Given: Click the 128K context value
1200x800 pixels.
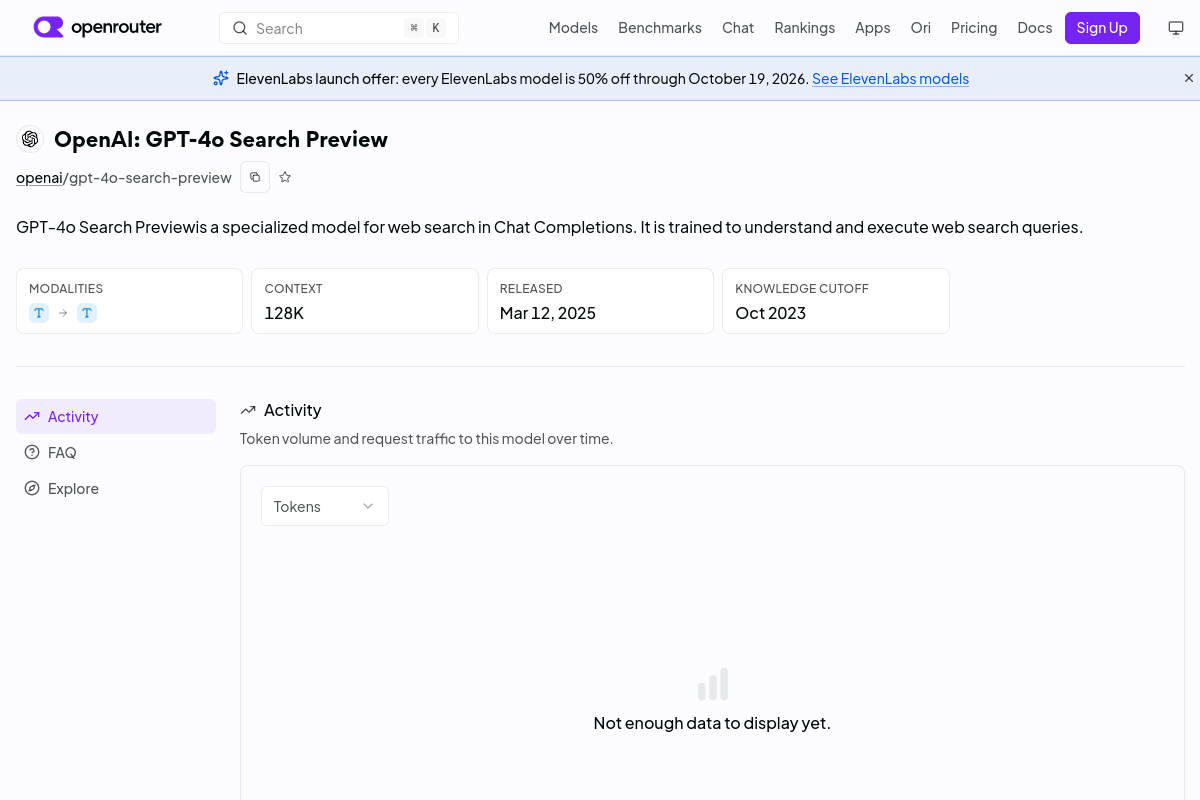Looking at the screenshot, I should click(284, 313).
